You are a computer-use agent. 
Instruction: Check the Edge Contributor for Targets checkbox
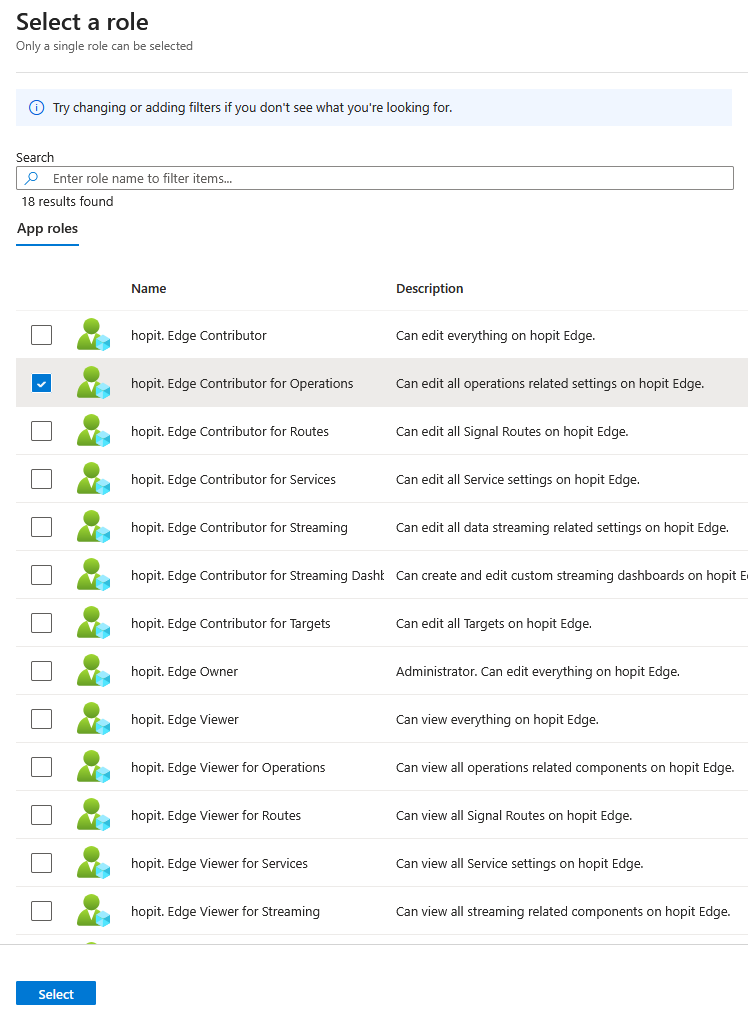(42, 623)
